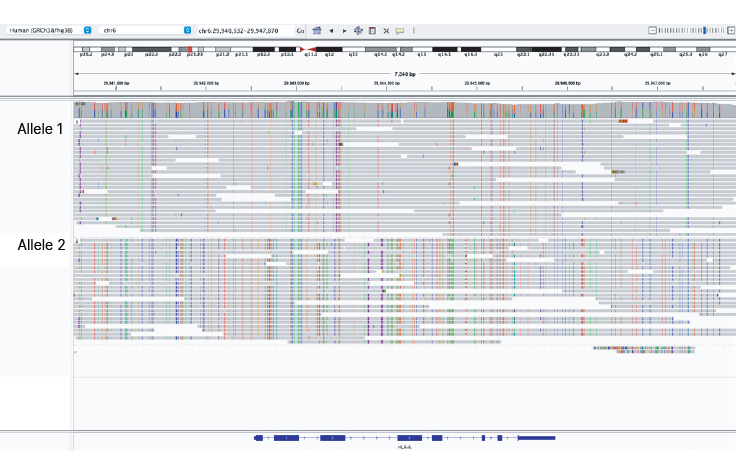Go forward to next locus view
The image size is (736, 475).
coord(344,31)
